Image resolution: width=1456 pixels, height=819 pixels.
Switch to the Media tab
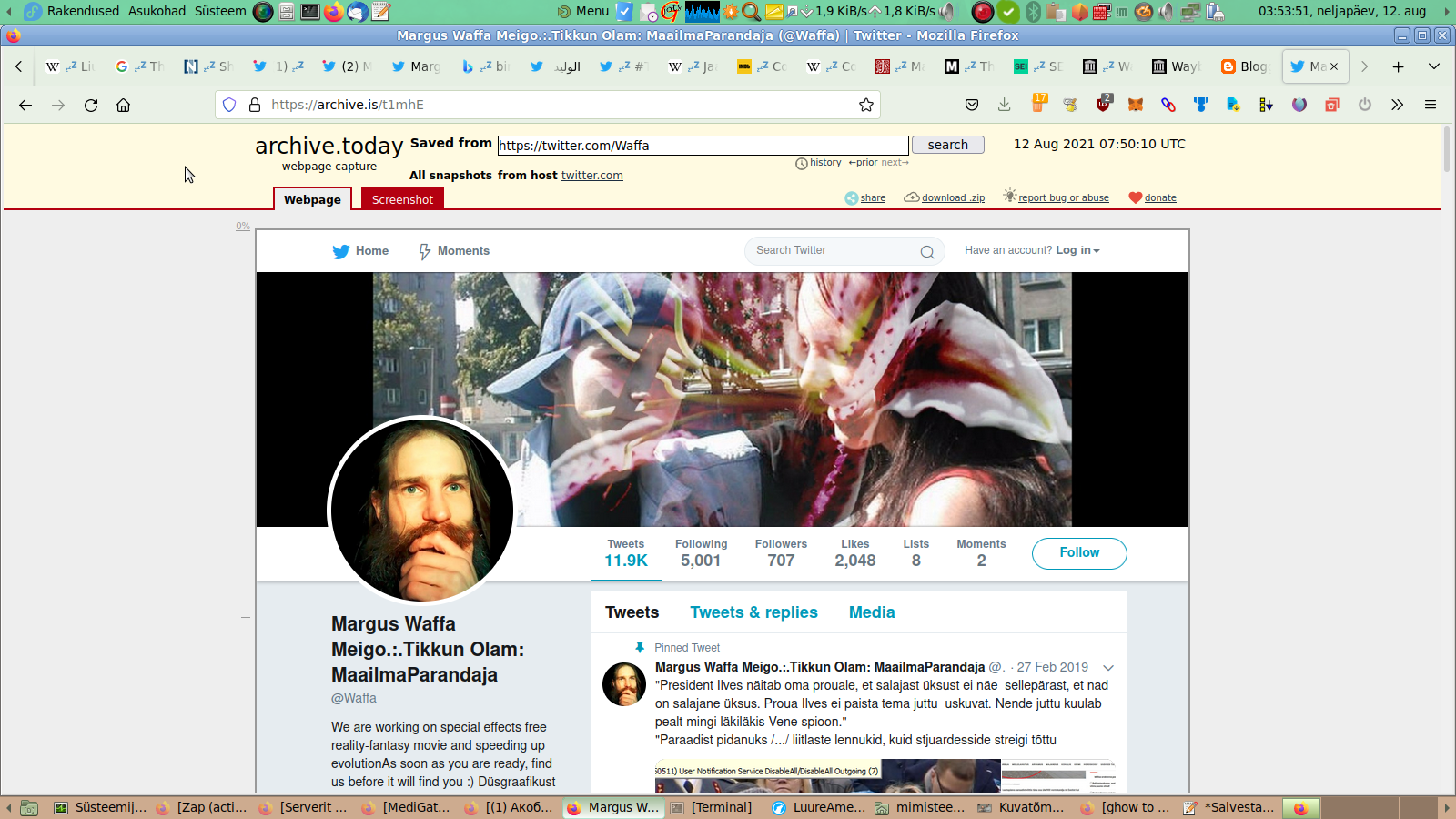point(872,612)
